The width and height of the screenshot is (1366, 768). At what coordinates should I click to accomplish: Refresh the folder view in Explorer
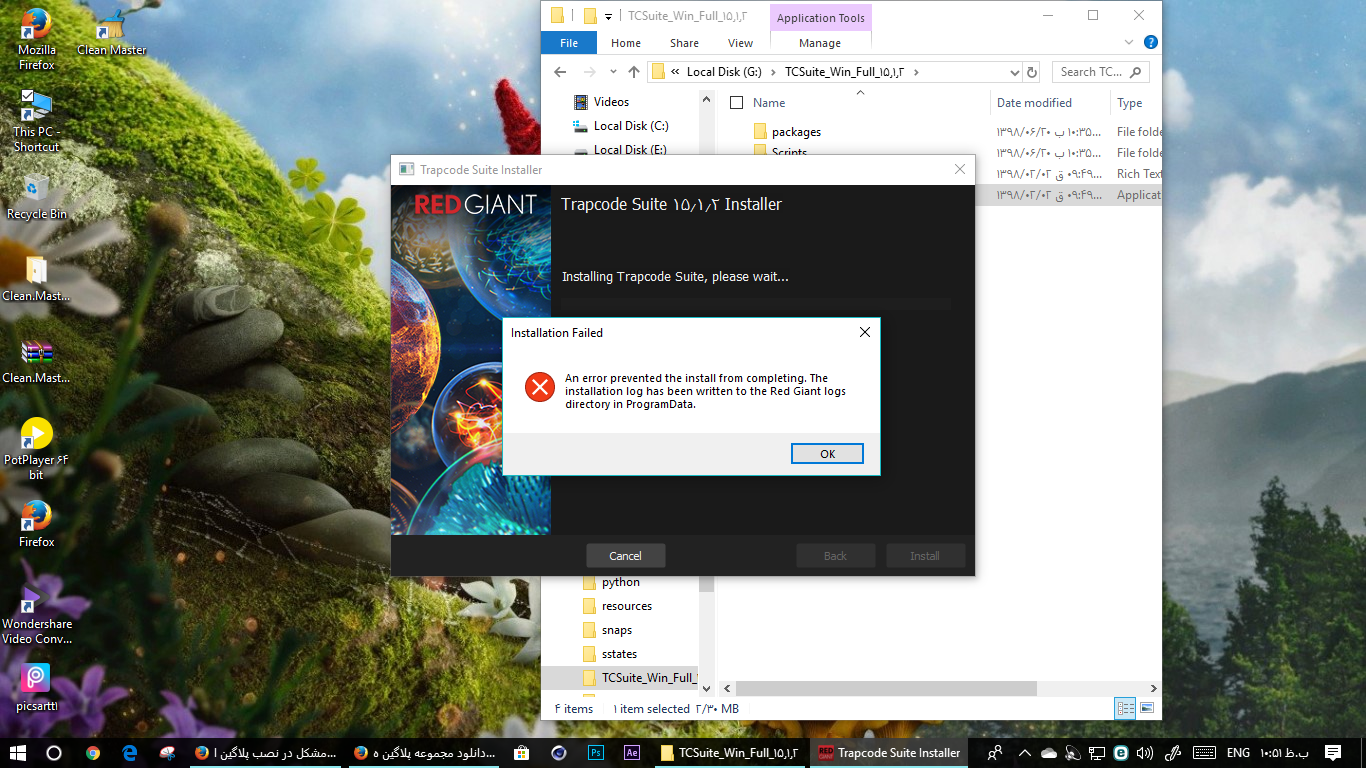tap(1032, 72)
